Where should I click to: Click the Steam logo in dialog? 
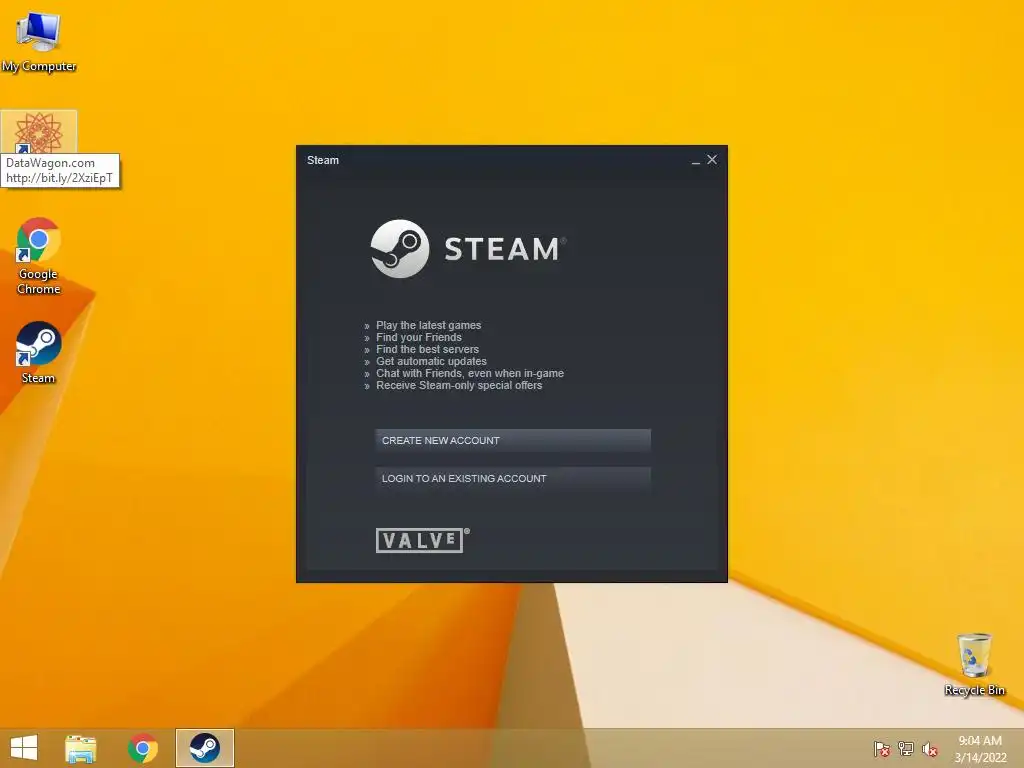[x=400, y=249]
